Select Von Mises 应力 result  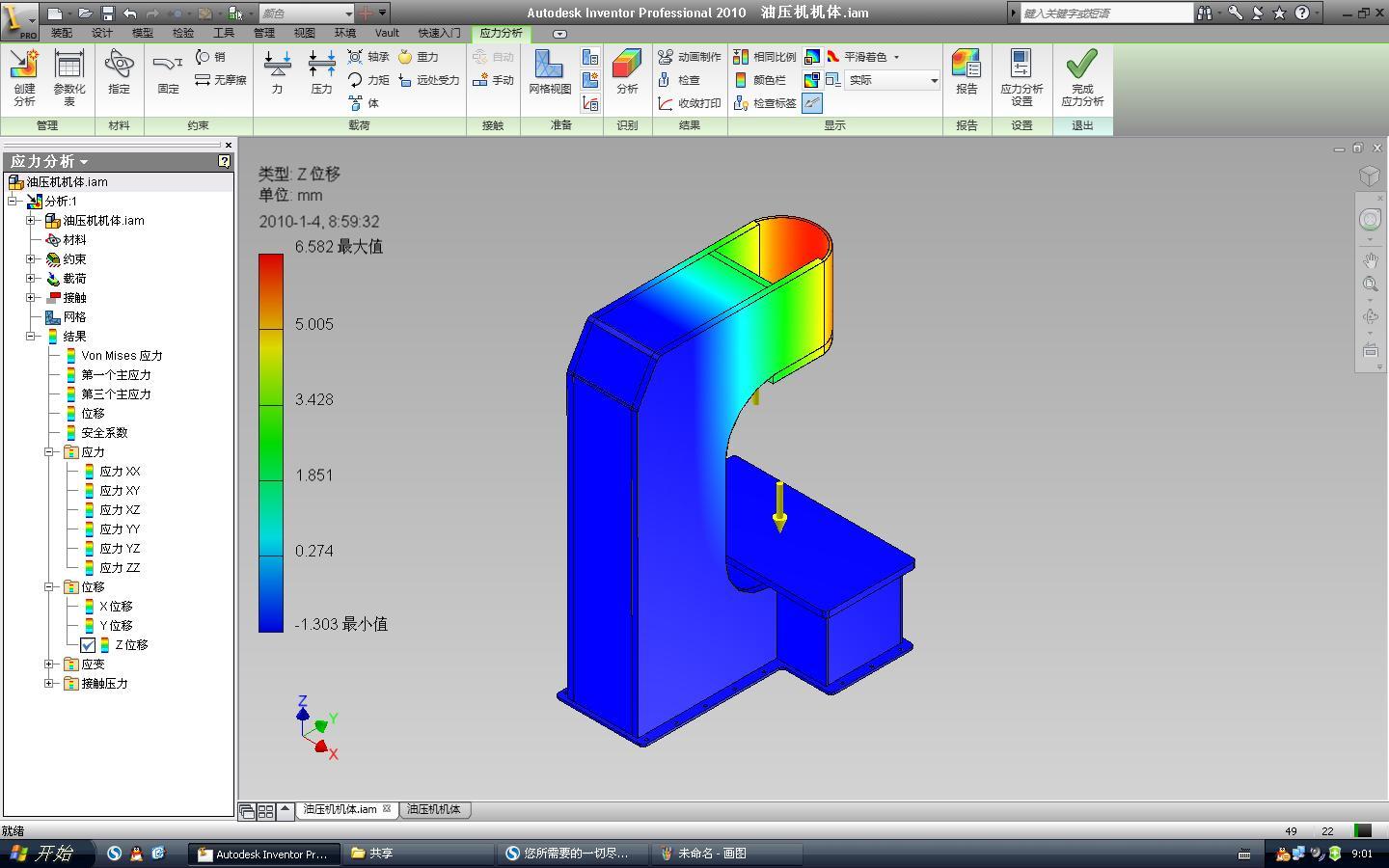[122, 356]
